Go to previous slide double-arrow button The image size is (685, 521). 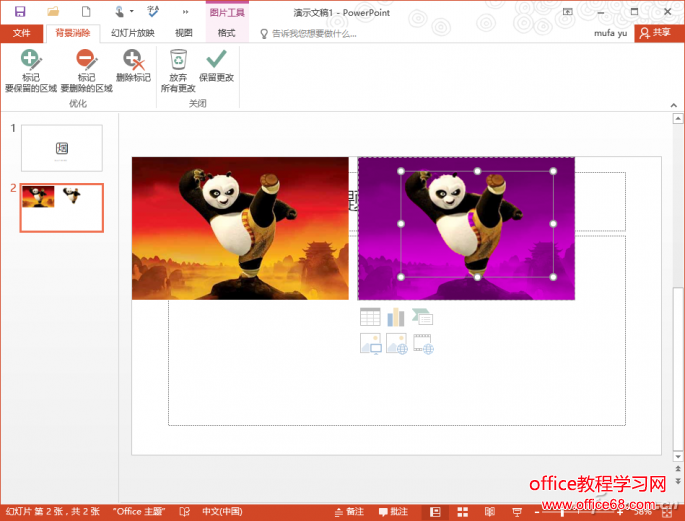[x=678, y=469]
